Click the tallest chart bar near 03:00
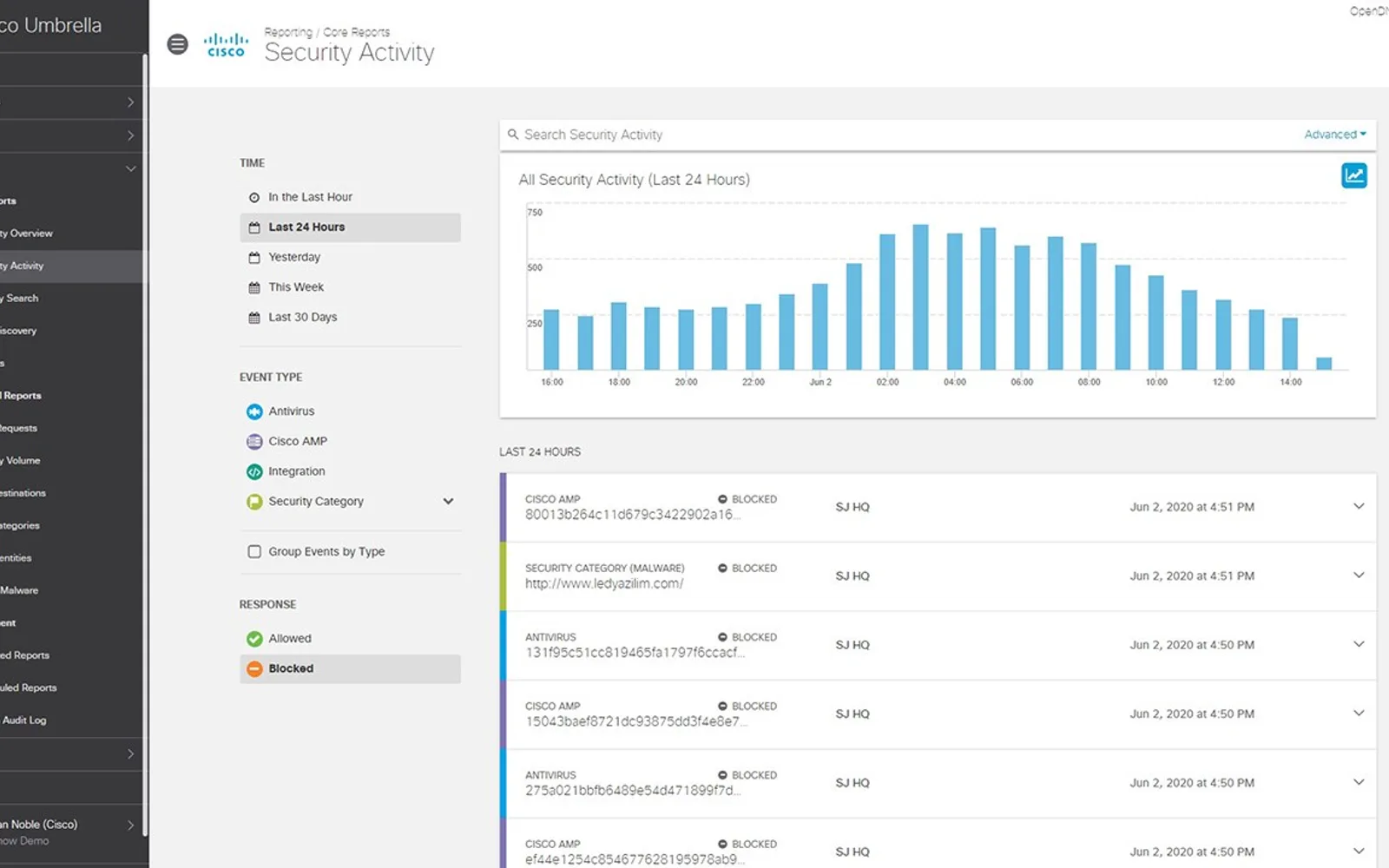Viewport: 1389px width, 868px height. 920,298
